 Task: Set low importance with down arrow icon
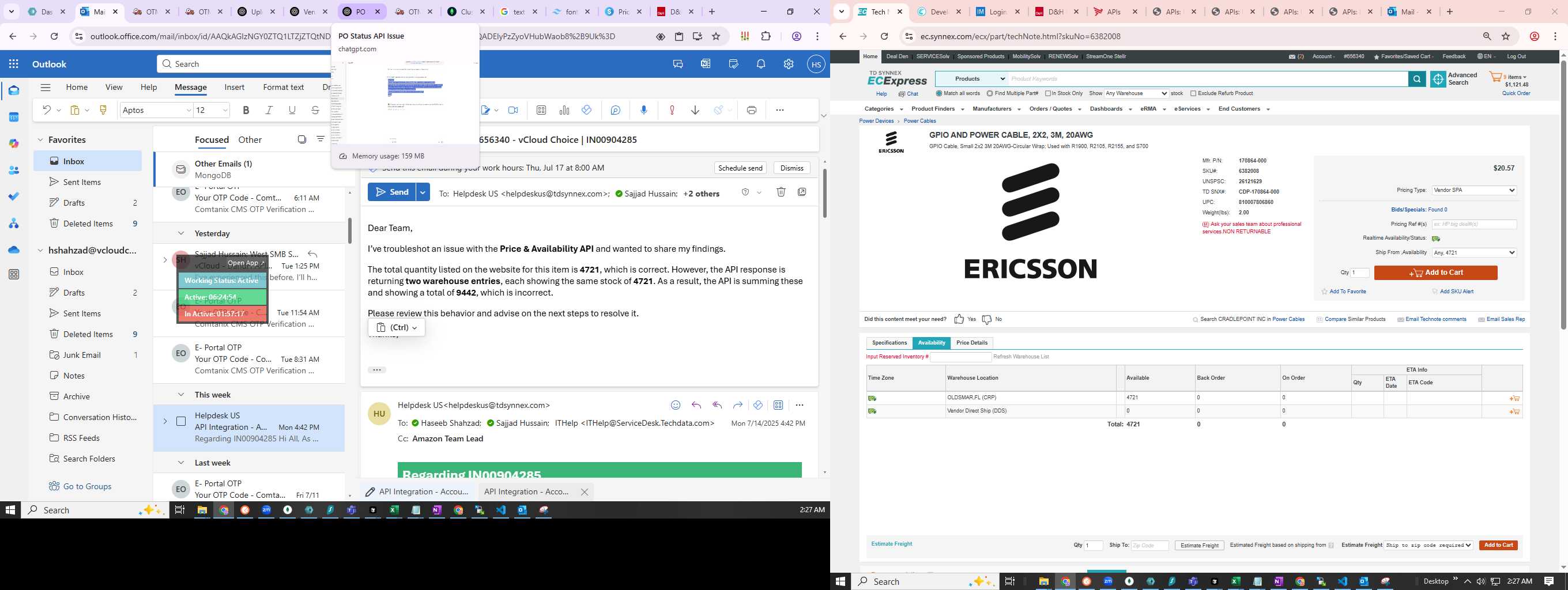pos(695,110)
